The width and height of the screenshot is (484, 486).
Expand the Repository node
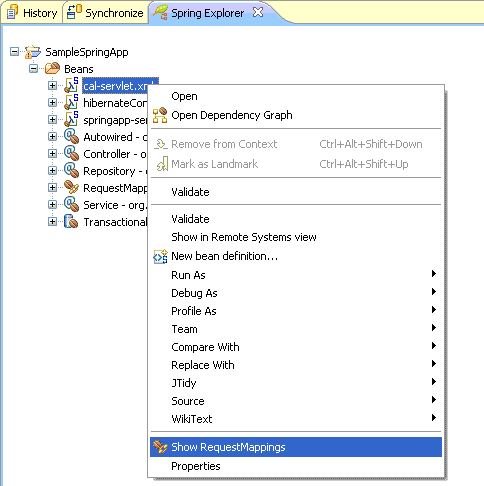click(x=52, y=171)
